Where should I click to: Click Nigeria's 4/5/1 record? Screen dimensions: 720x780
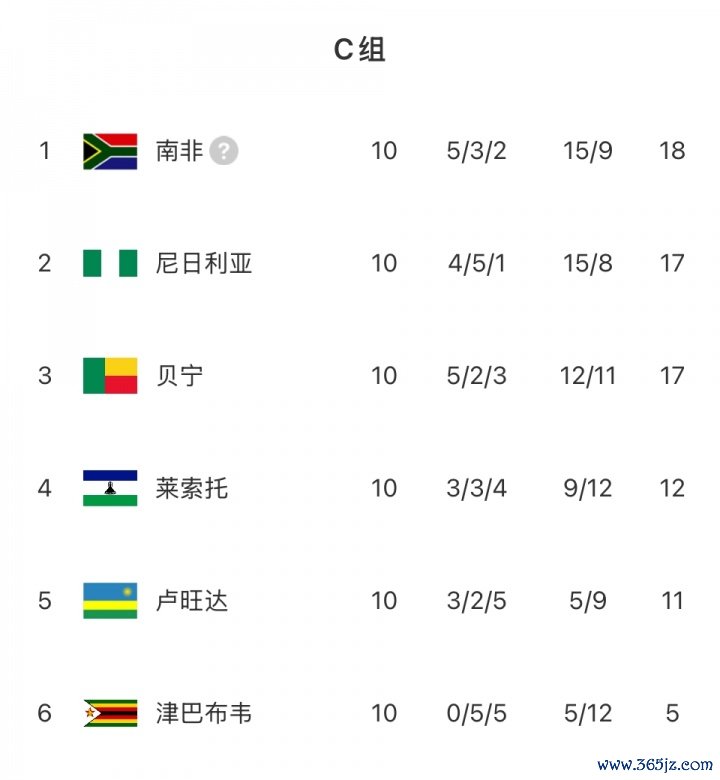click(477, 263)
